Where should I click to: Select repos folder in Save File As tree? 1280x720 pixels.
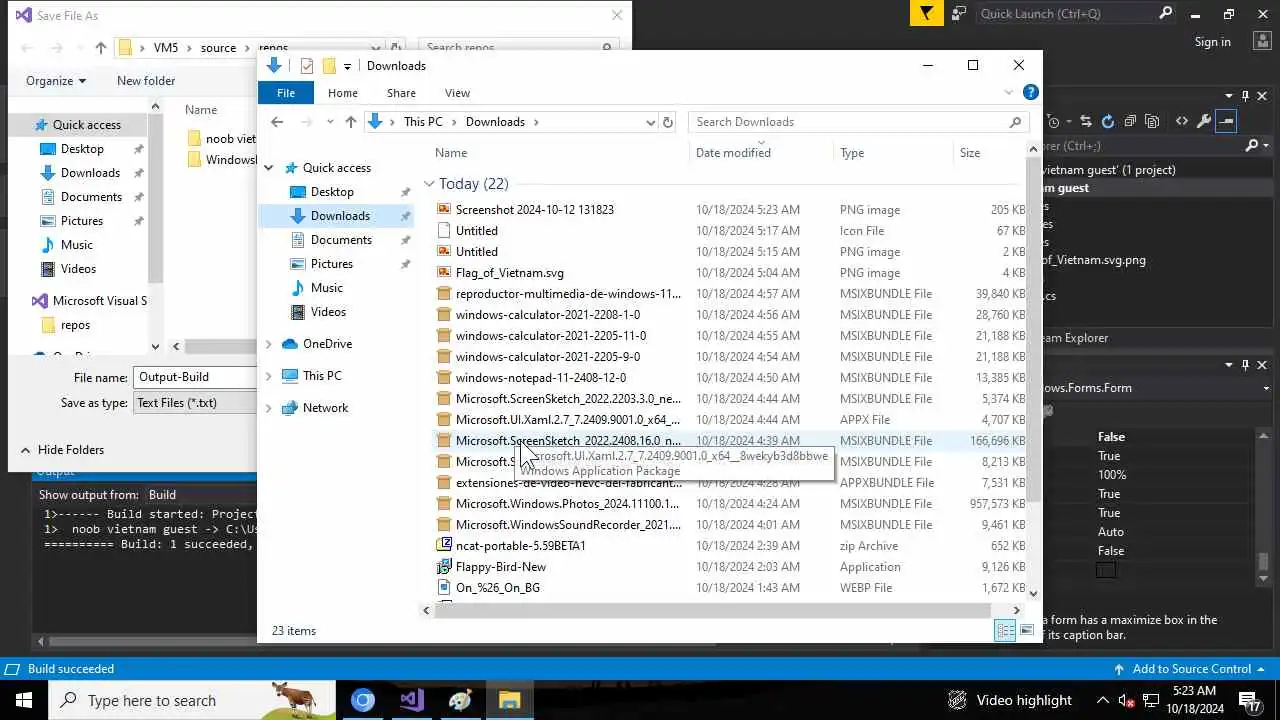75,325
